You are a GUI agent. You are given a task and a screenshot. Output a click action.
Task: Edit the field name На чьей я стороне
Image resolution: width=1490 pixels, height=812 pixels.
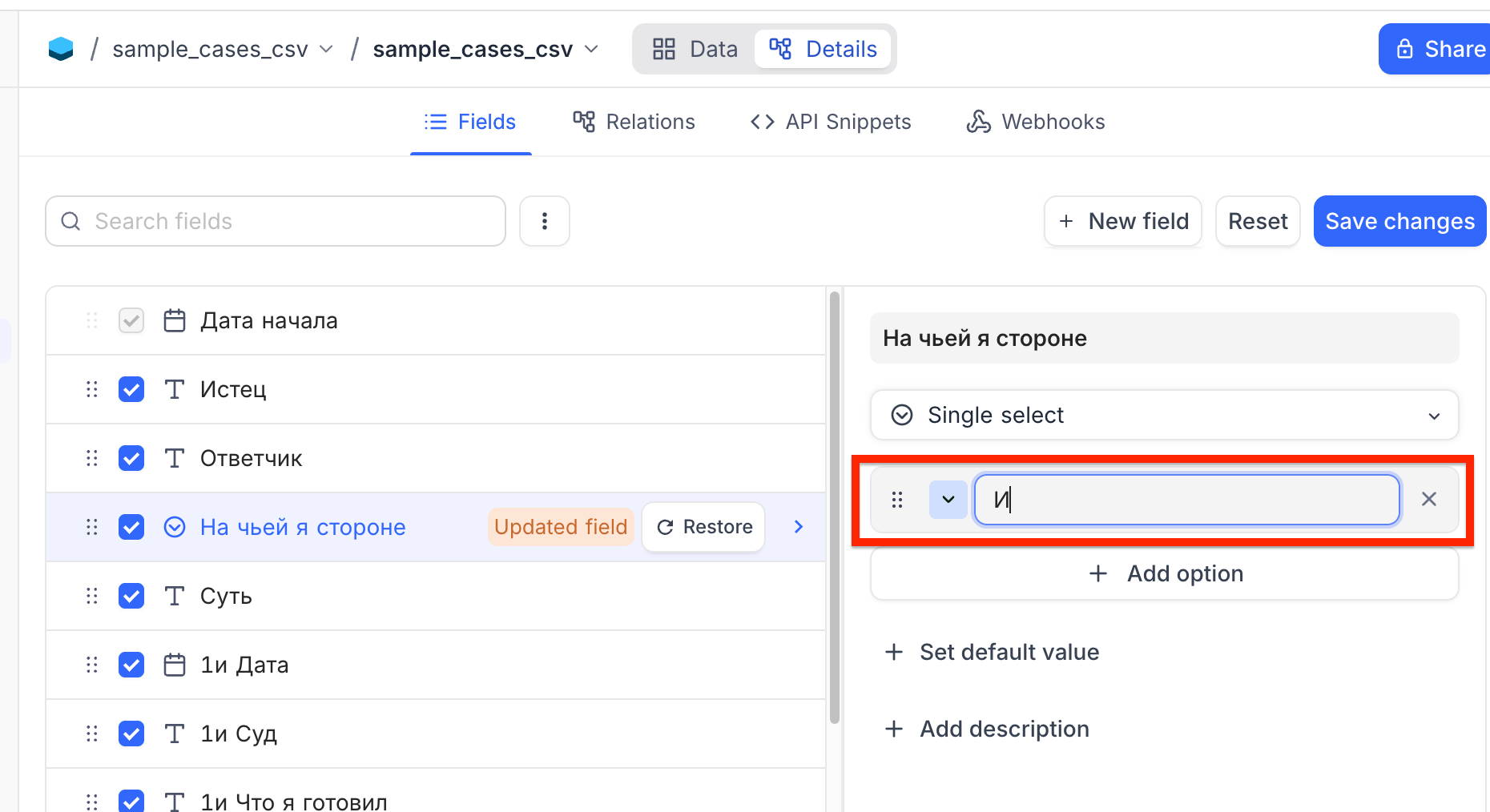tap(1164, 338)
